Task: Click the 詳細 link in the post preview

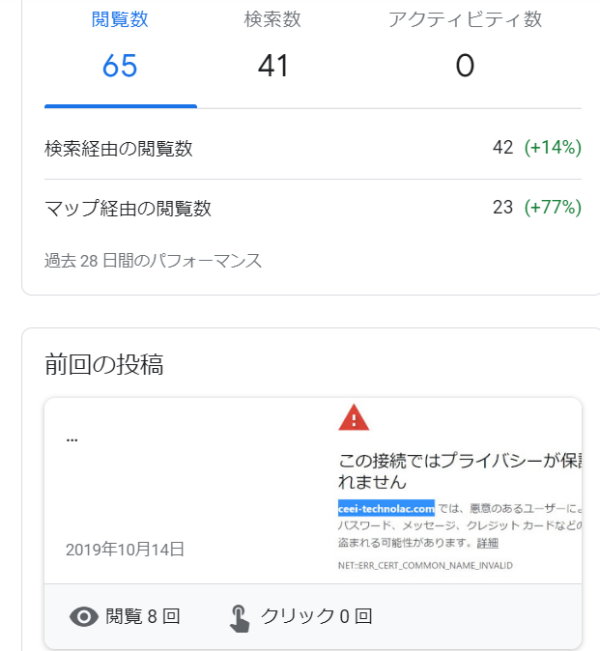Action: 487,543
